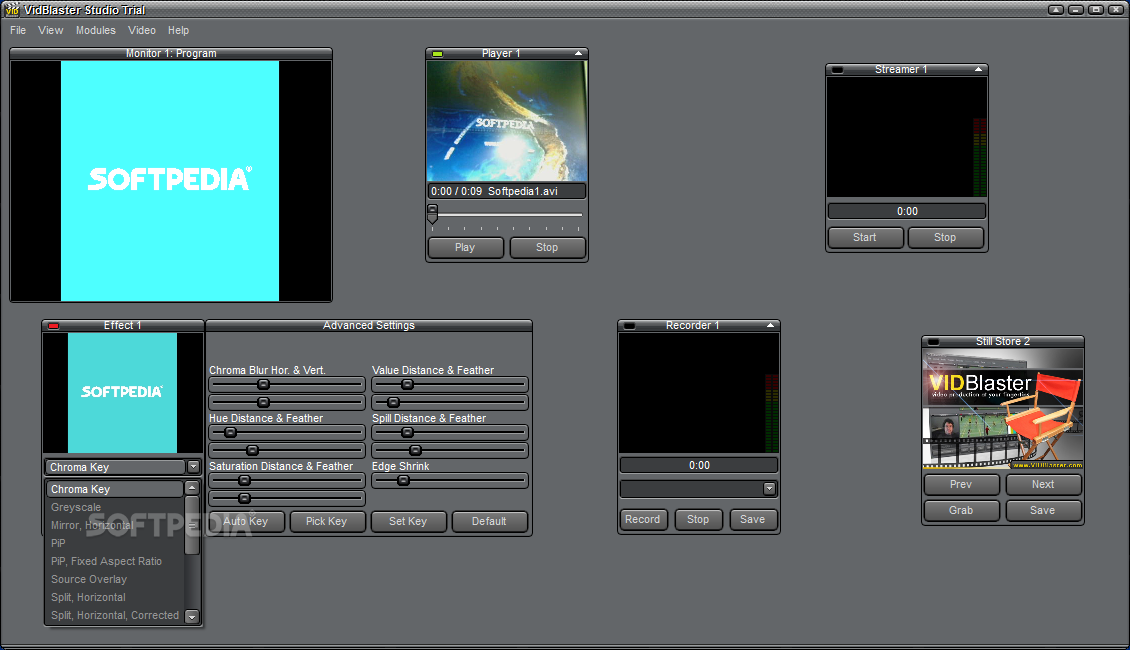
Task: Toggle the Streamer 1 status LED
Action: coord(837,69)
